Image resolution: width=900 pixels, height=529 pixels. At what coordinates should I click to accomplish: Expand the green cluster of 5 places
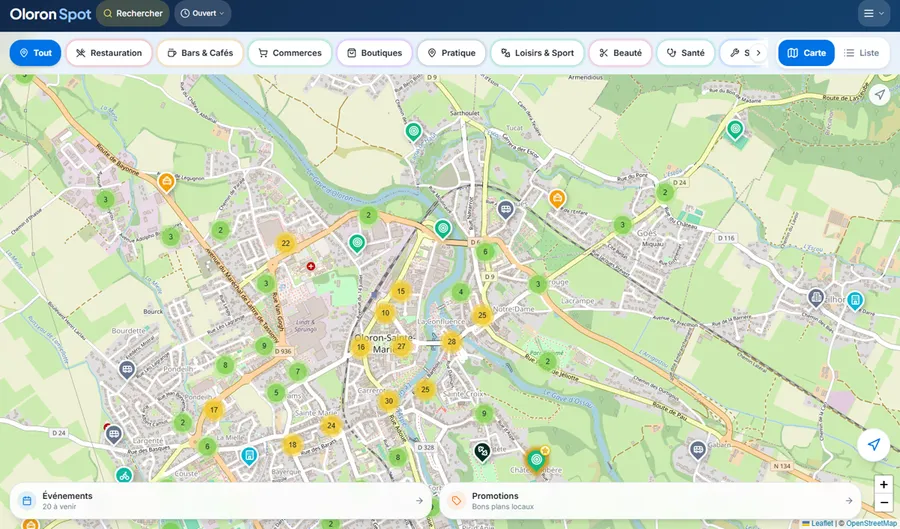(x=276, y=393)
